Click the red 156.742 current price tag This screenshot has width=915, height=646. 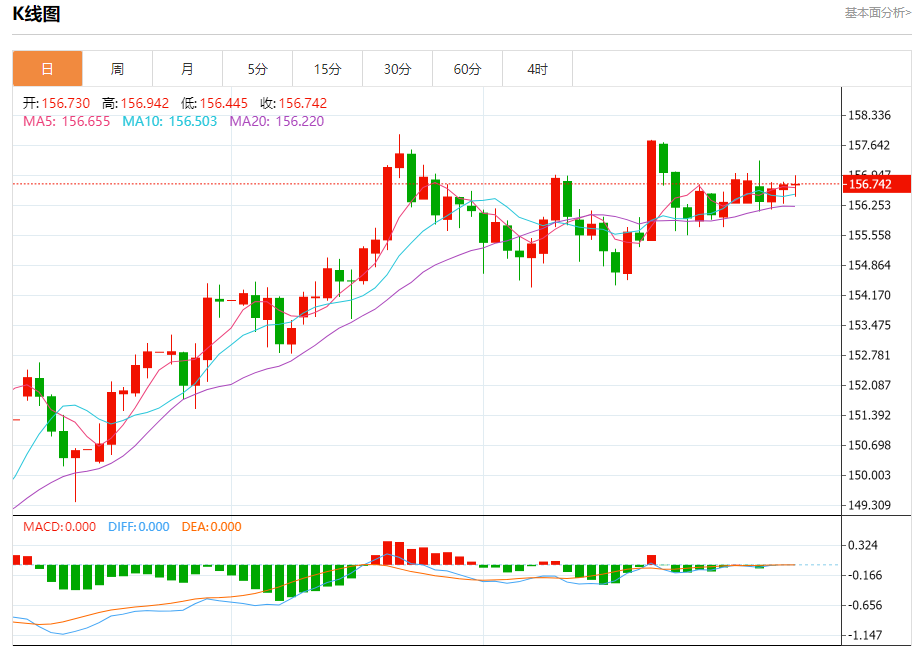tap(877, 184)
